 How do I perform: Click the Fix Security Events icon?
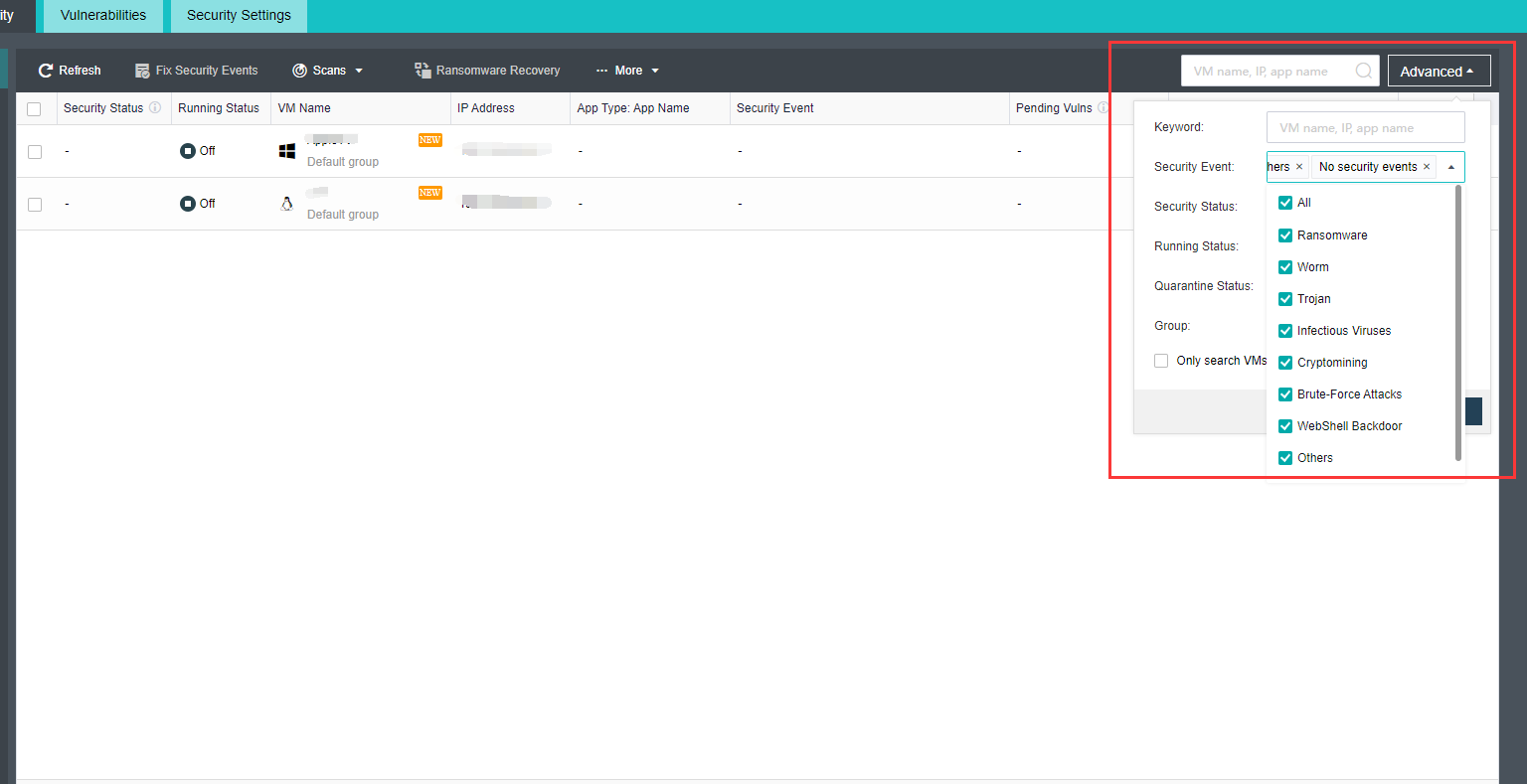pos(142,71)
